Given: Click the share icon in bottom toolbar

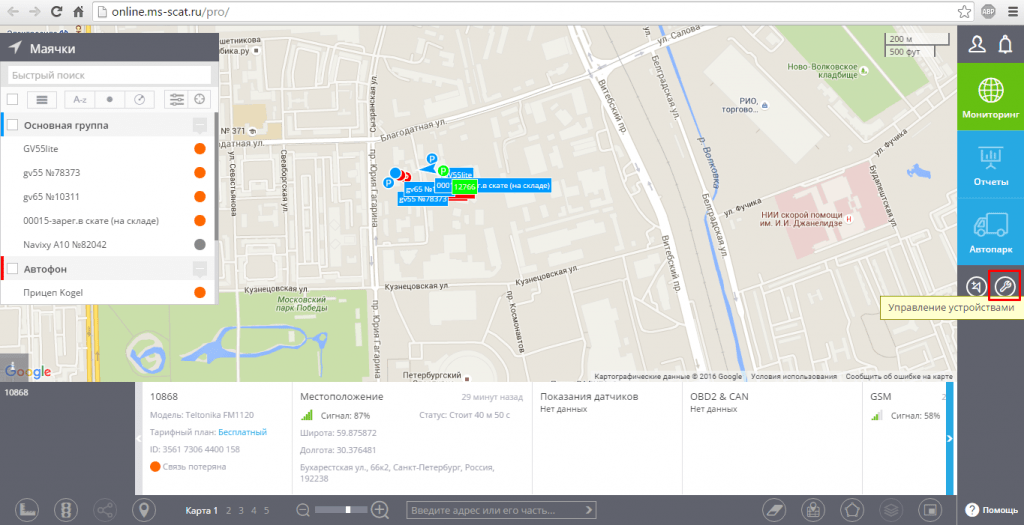Looking at the screenshot, I should (x=105, y=510).
